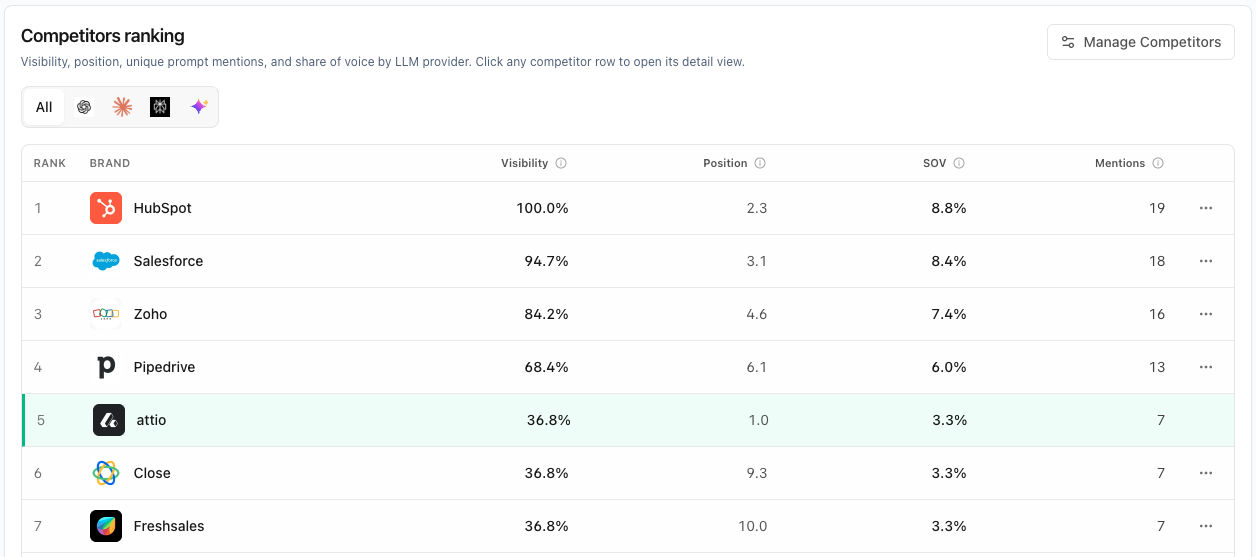Image resolution: width=1256 pixels, height=557 pixels.
Task: Open the Zoho competitor detail view
Action: 628,314
